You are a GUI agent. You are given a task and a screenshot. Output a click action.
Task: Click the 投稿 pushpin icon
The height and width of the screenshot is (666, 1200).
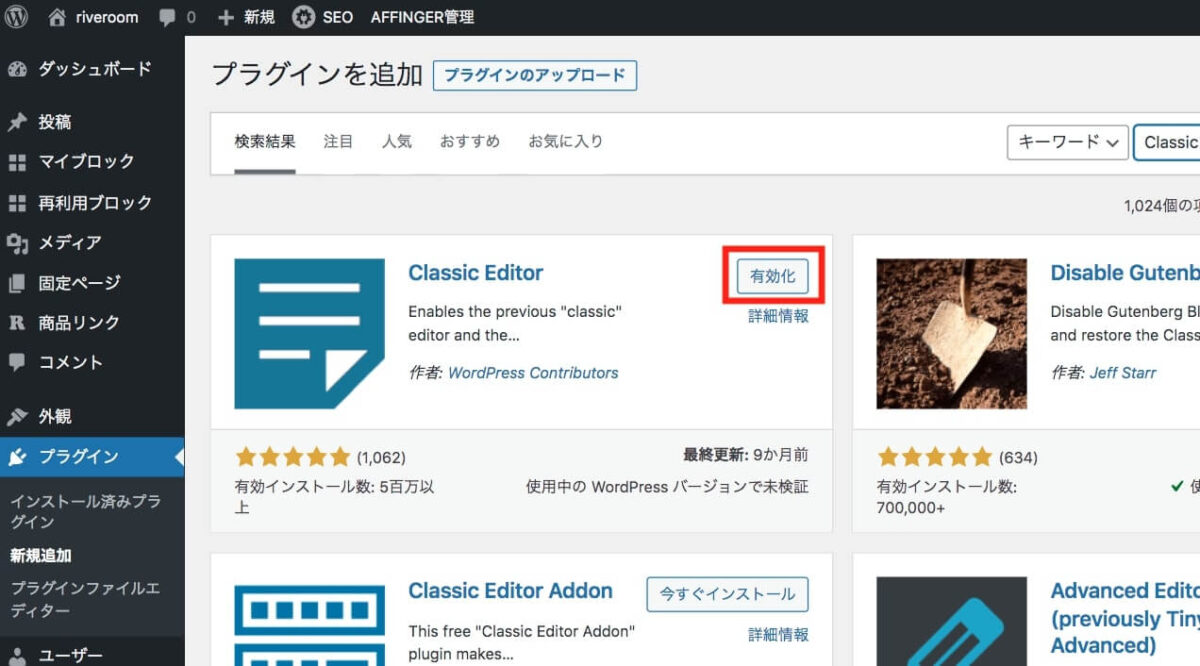pyautogui.click(x=17, y=122)
